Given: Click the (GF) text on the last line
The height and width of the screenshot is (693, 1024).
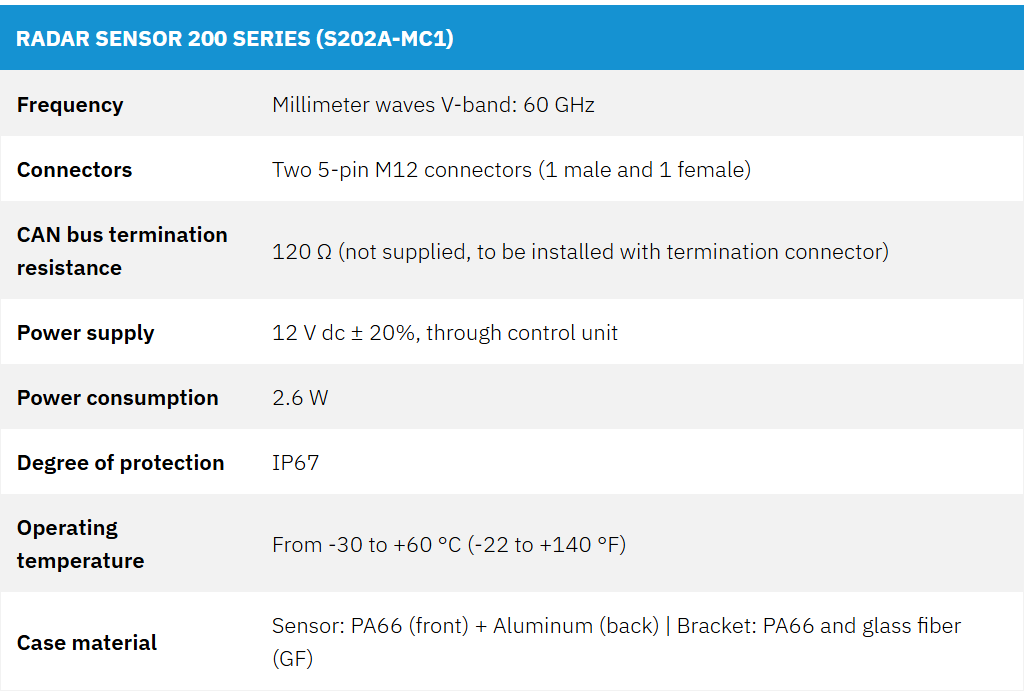Looking at the screenshot, I should pyautogui.click(x=291, y=659).
